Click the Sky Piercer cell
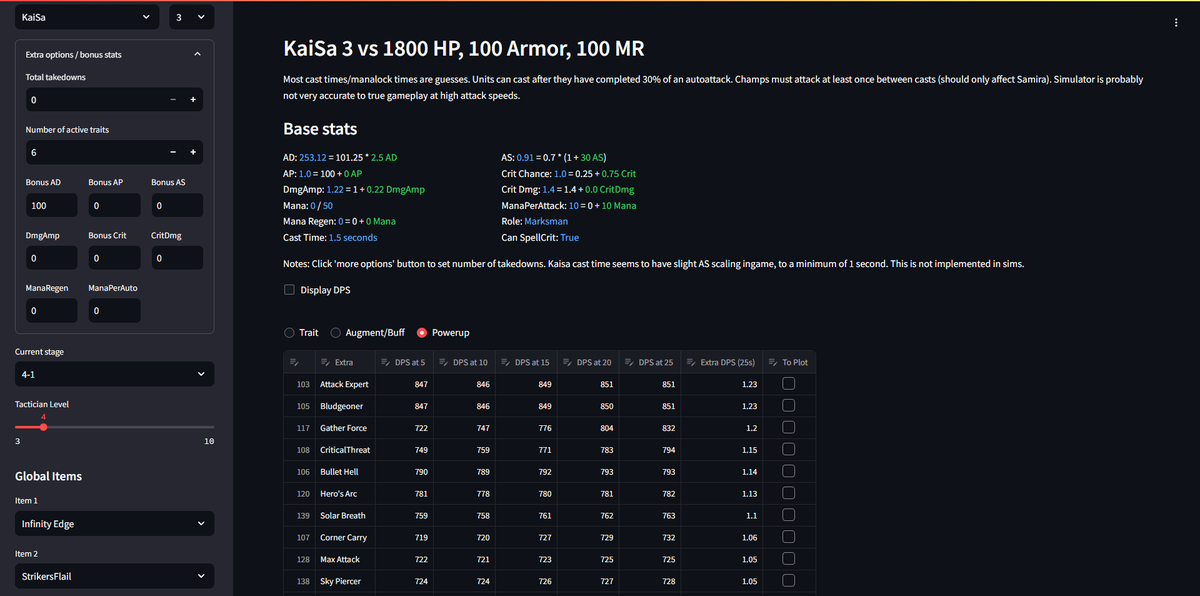Viewport: 1200px width, 596px height. point(343,581)
